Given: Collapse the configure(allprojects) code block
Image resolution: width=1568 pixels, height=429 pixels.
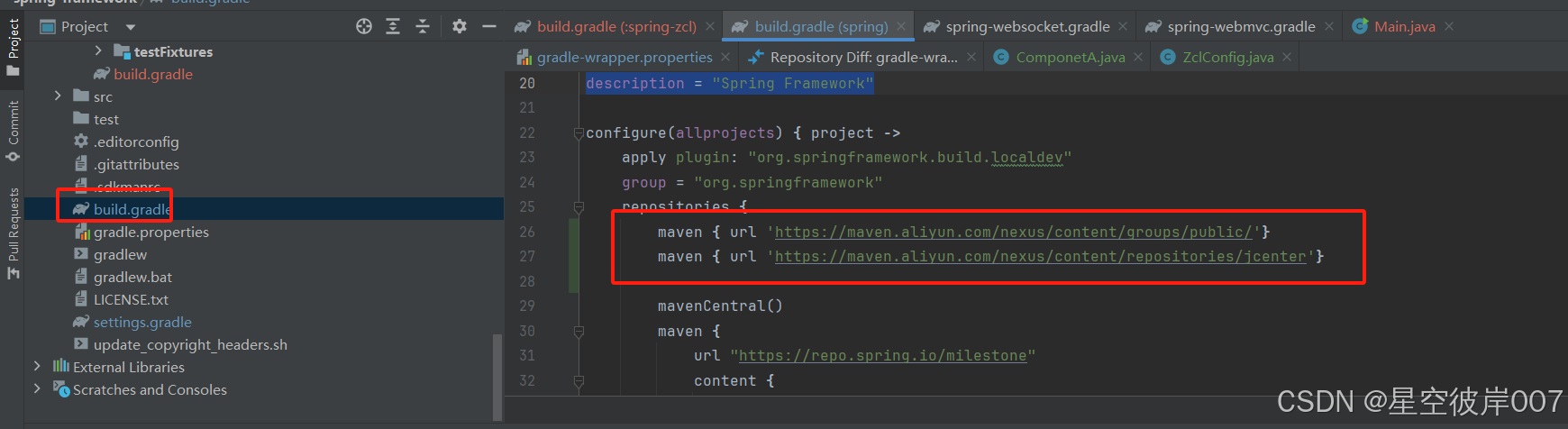Looking at the screenshot, I should tap(578, 133).
